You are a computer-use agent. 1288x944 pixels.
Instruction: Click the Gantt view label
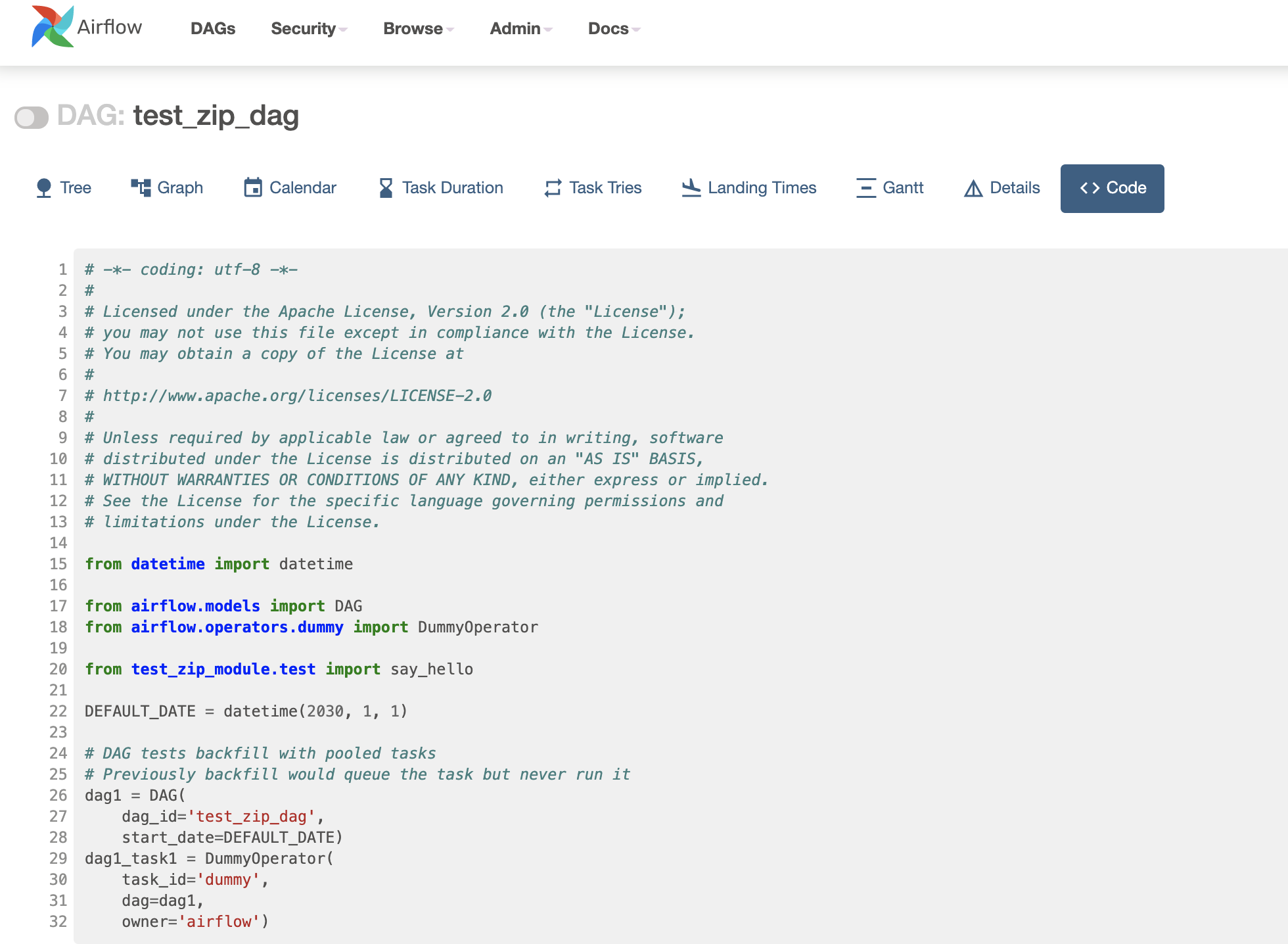[903, 187]
